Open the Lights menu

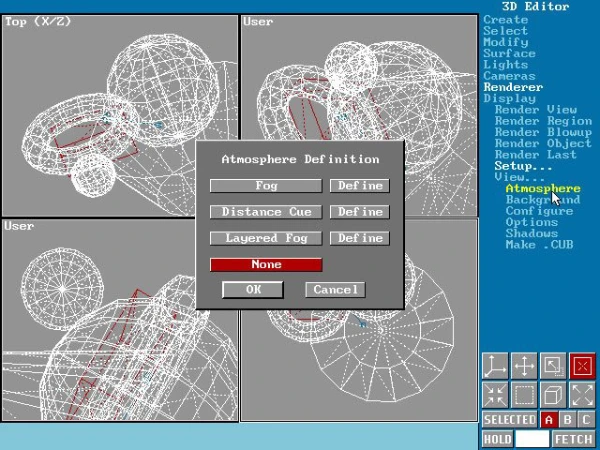click(x=505, y=64)
